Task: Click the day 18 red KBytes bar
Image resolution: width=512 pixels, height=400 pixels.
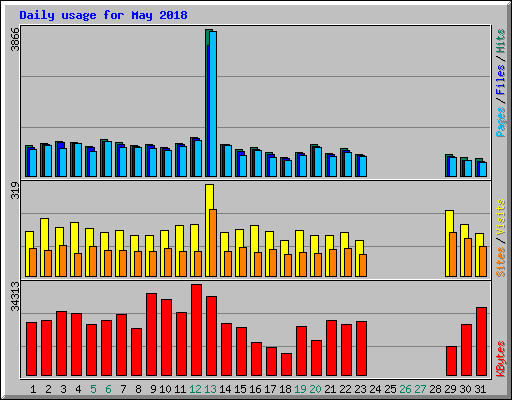Action: [286, 365]
